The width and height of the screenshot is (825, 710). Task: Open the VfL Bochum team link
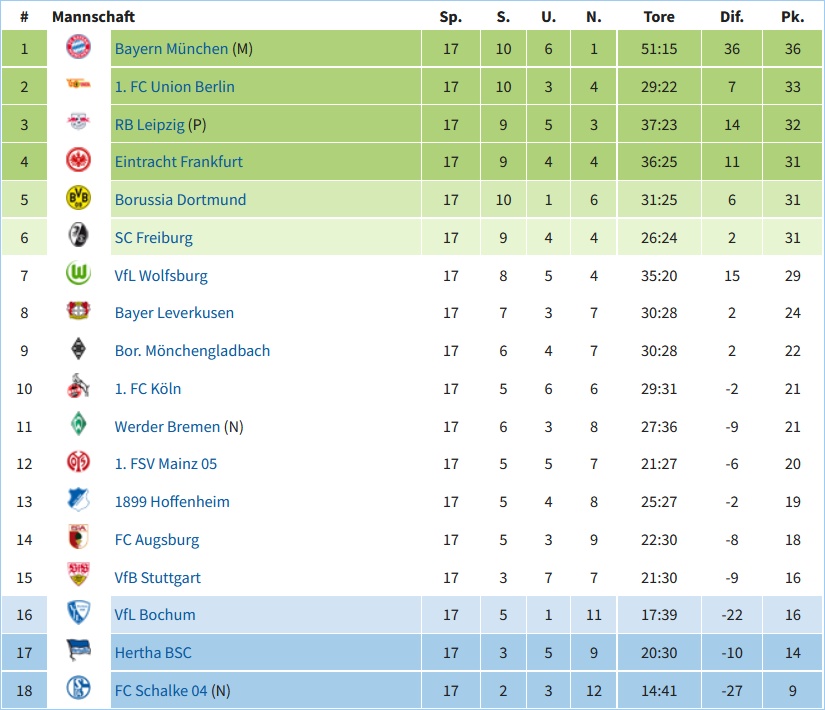(155, 615)
